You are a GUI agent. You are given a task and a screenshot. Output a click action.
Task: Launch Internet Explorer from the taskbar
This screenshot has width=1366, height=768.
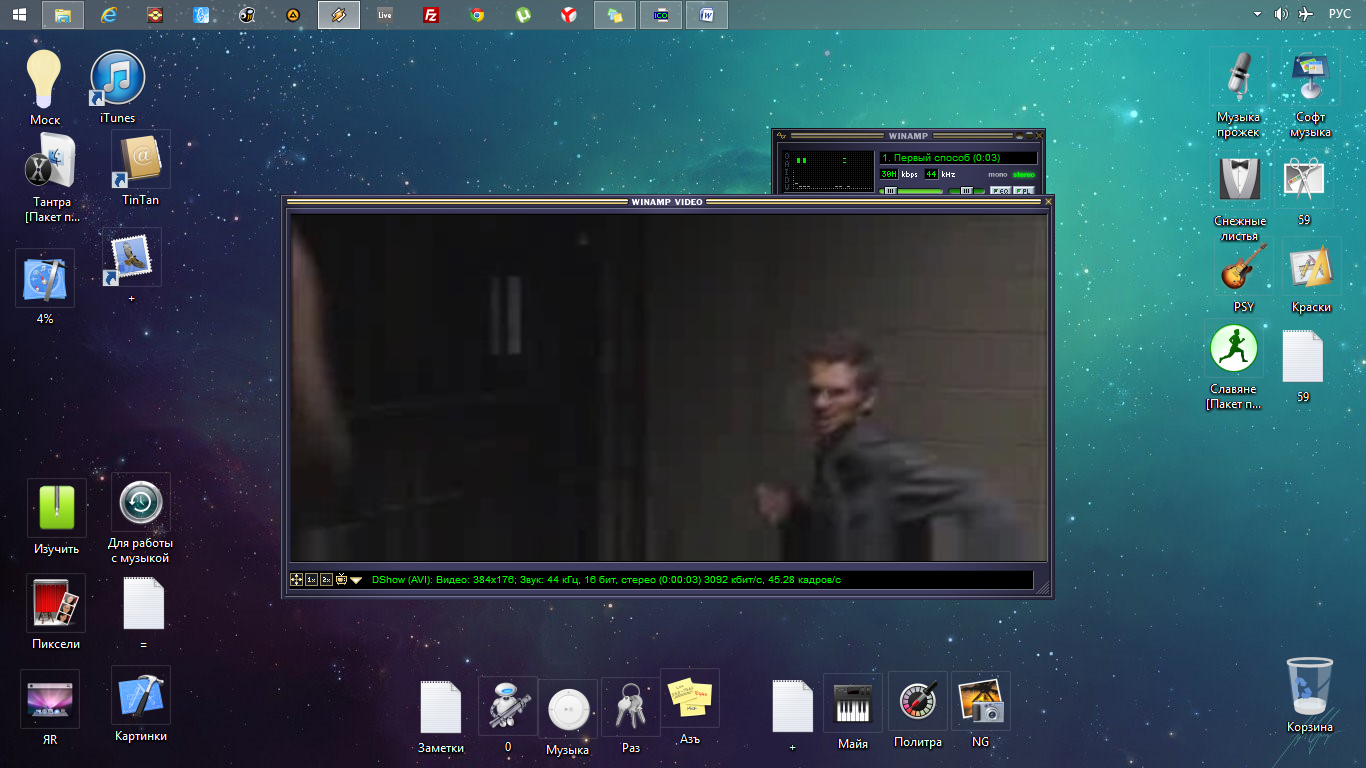pos(109,15)
